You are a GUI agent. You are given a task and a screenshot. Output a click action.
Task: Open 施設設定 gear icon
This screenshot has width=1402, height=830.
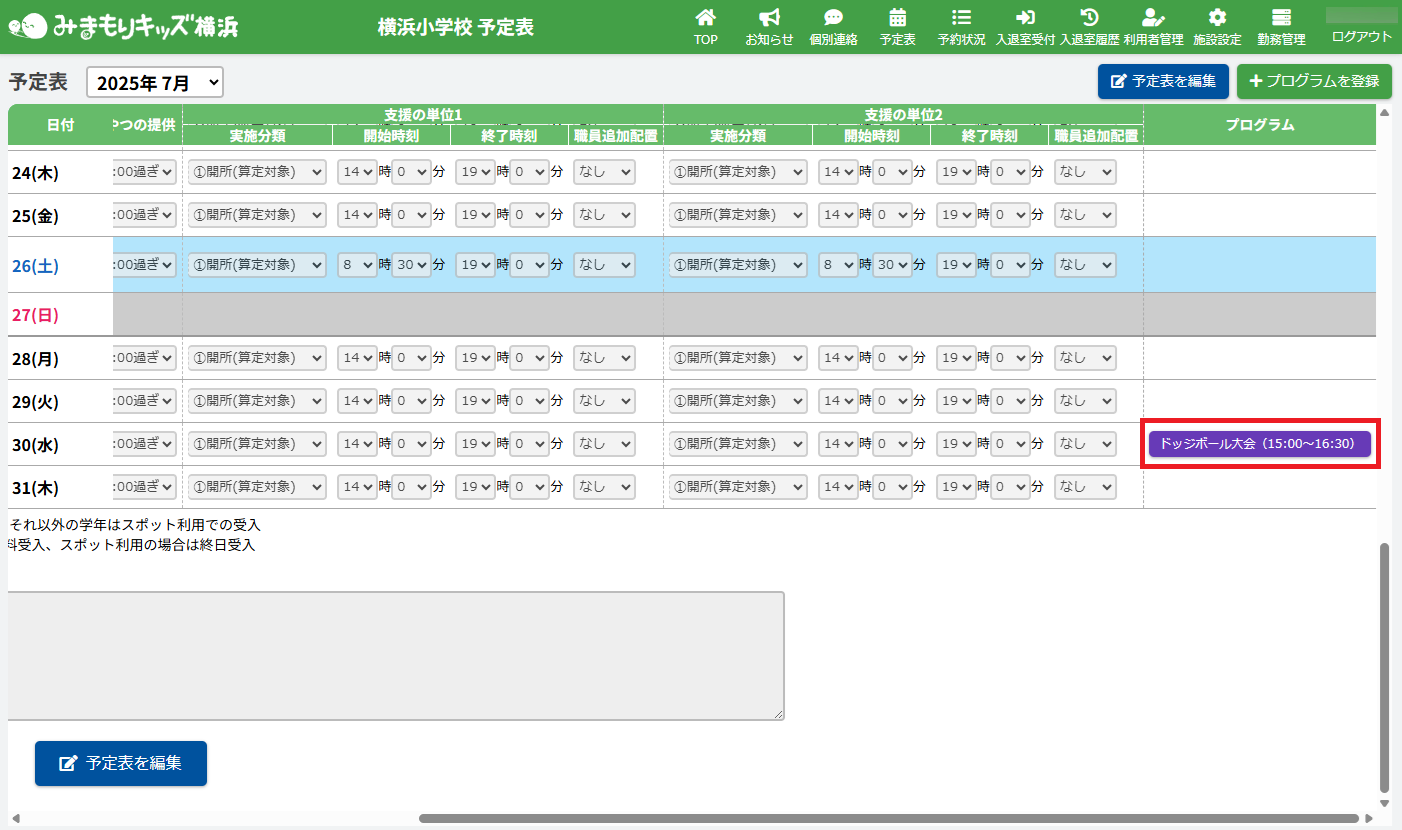coord(1217,18)
